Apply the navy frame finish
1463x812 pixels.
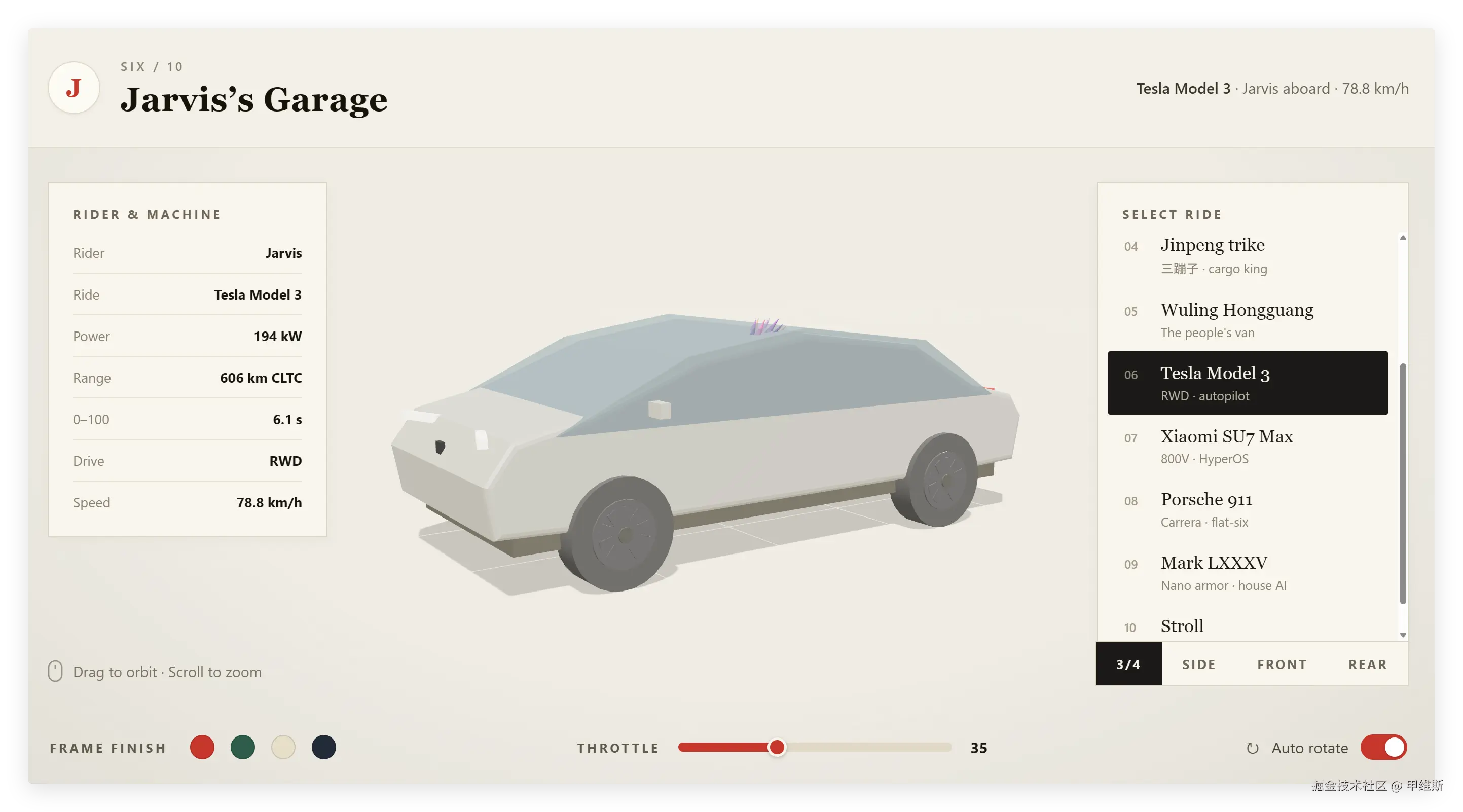(x=324, y=747)
